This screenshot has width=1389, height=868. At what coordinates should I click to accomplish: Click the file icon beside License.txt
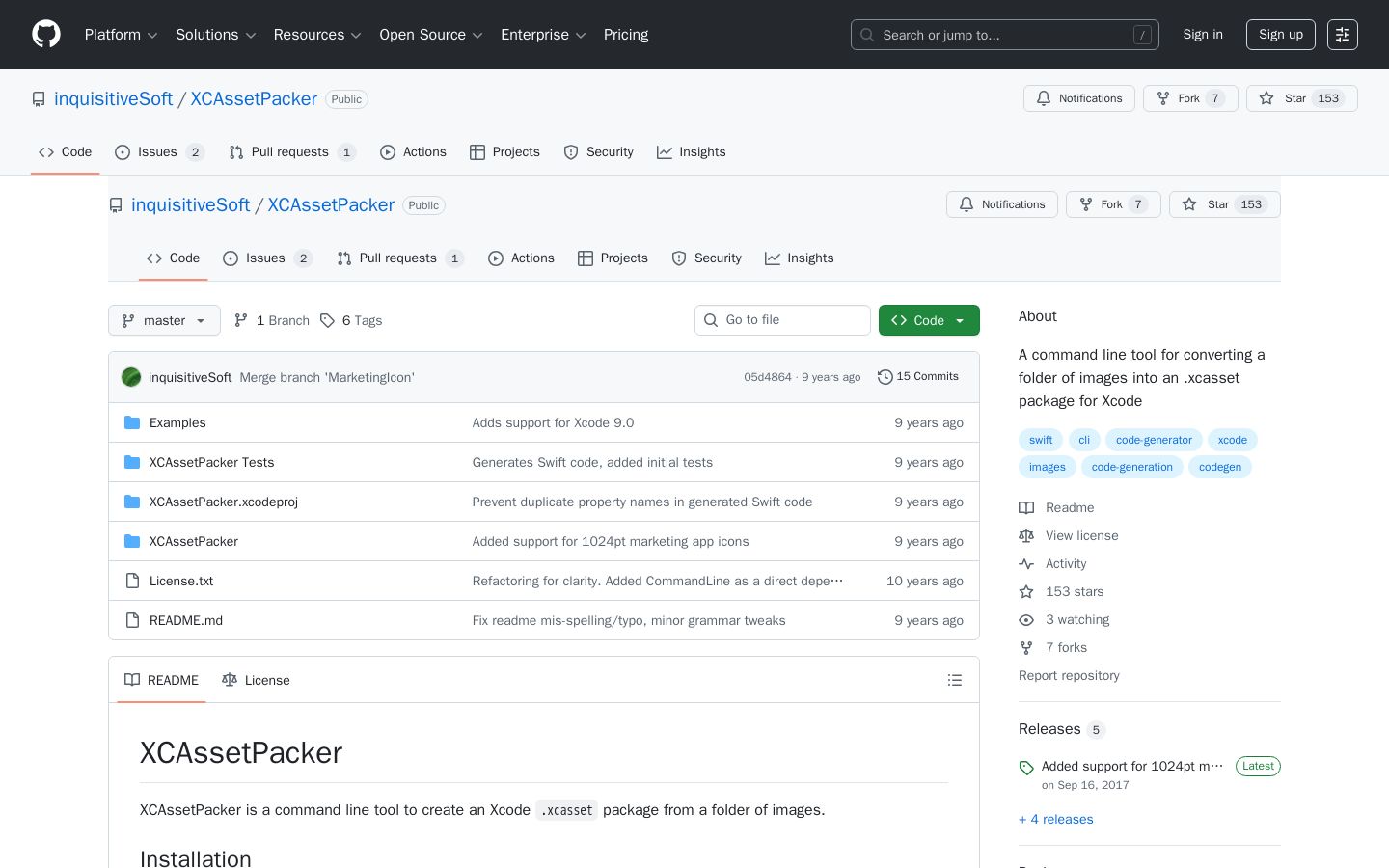(132, 581)
